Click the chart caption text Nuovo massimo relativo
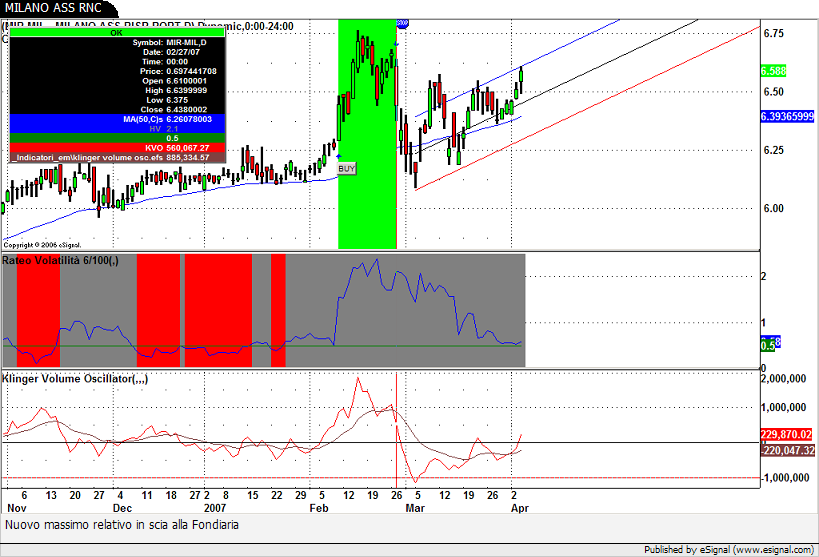The height and width of the screenshot is (557, 819). (x=121, y=524)
